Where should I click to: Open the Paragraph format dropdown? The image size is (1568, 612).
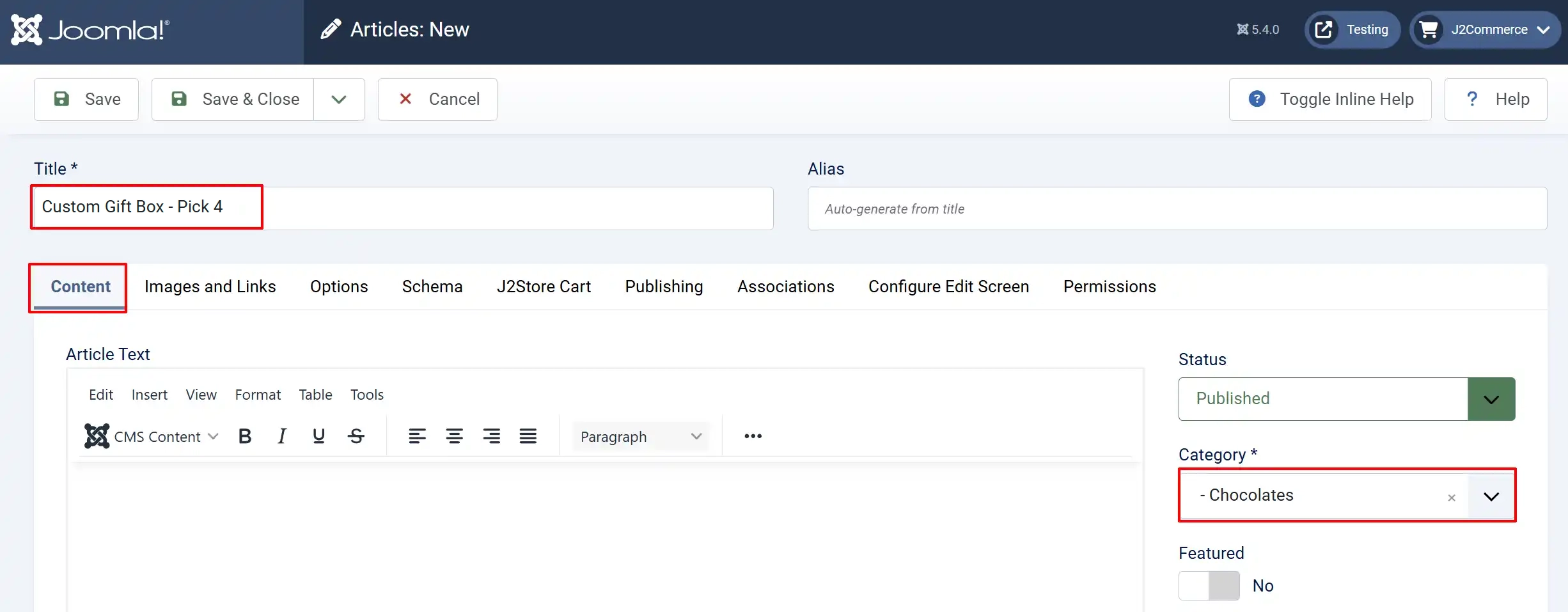click(x=641, y=436)
